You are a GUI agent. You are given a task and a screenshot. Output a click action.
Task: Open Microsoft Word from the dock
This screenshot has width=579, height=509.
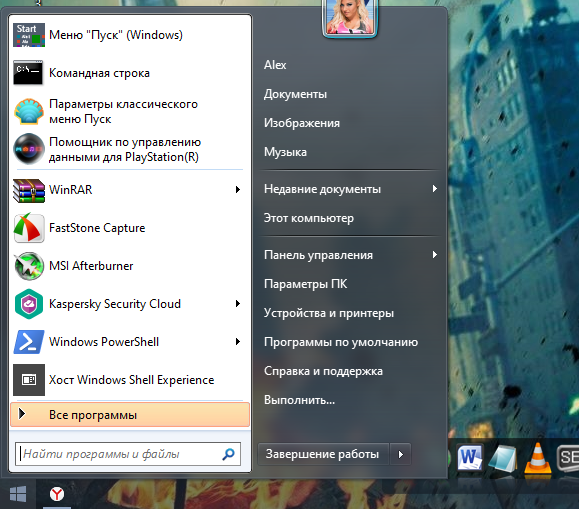[470, 458]
